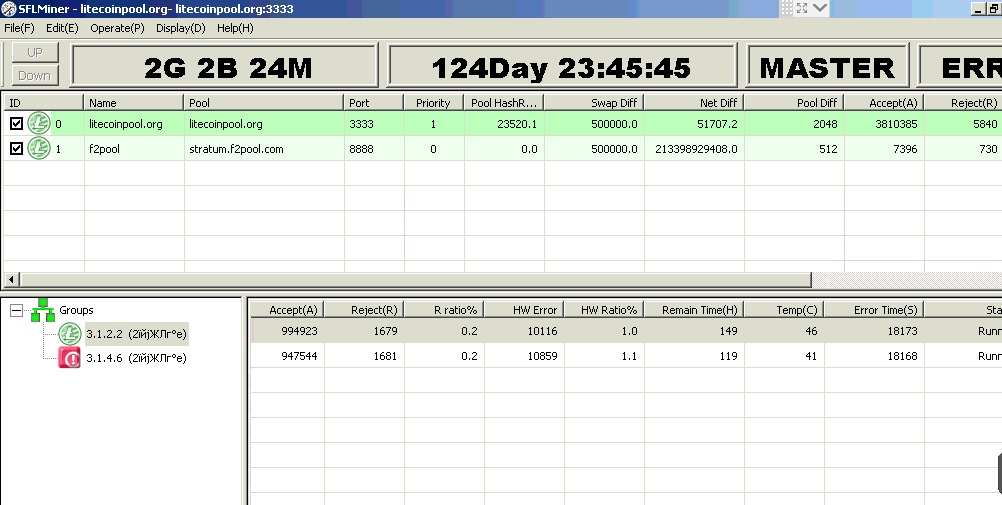Open the Operate(P) menu
Image resolution: width=1002 pixels, height=505 pixels.
(x=117, y=28)
